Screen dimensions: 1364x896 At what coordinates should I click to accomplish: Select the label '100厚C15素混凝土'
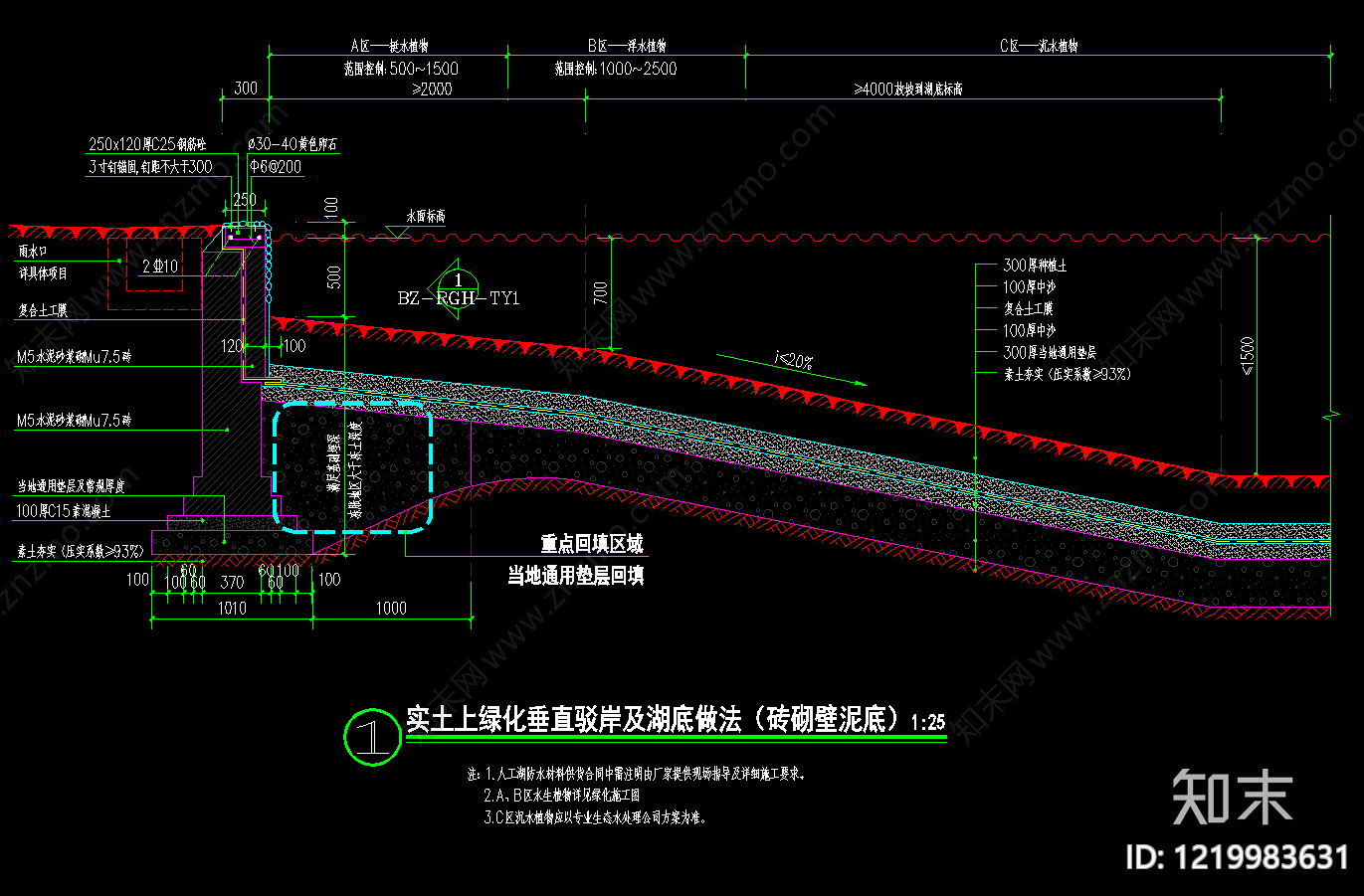pos(64,511)
